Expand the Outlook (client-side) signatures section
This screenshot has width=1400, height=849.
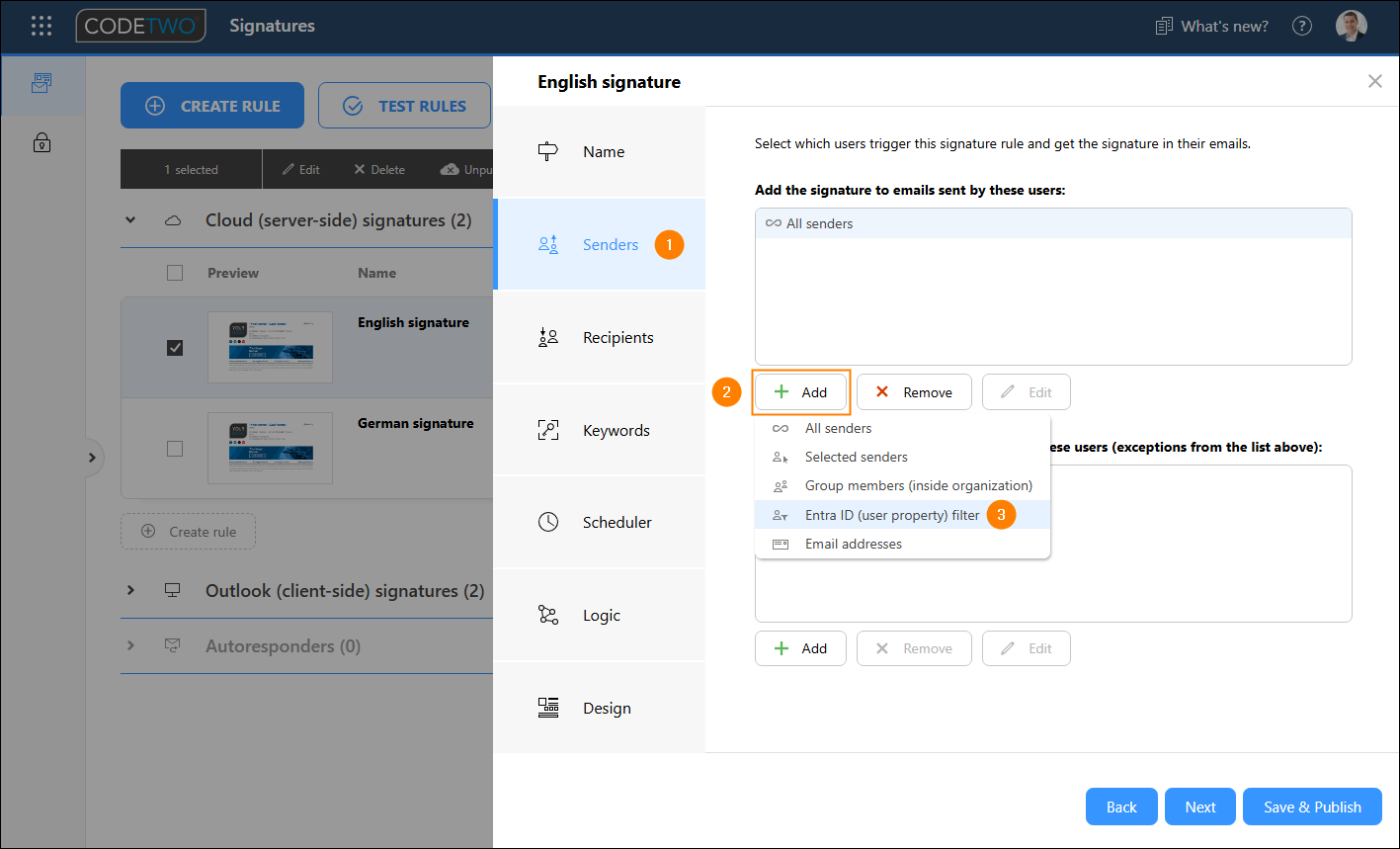click(130, 591)
